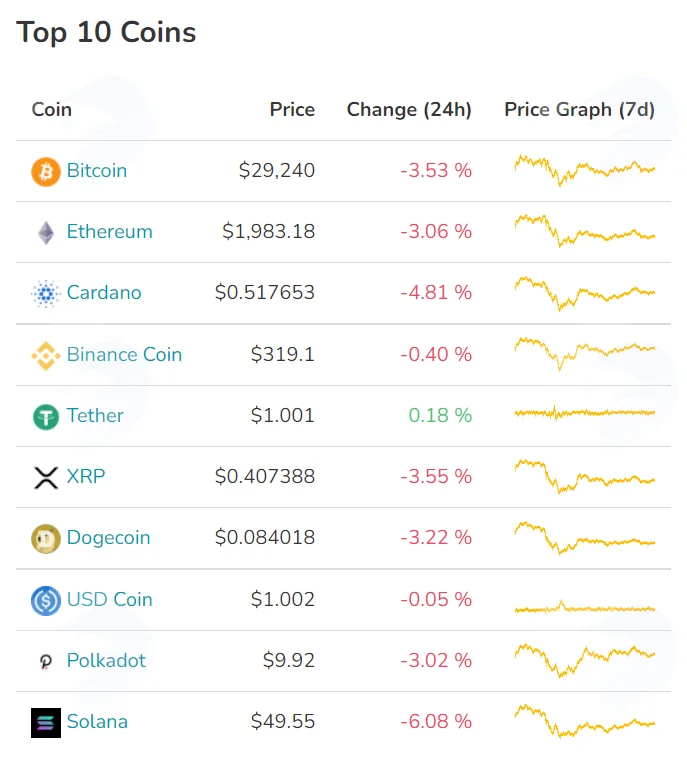Click the Coin column header
This screenshot has width=687, height=760.
point(52,110)
